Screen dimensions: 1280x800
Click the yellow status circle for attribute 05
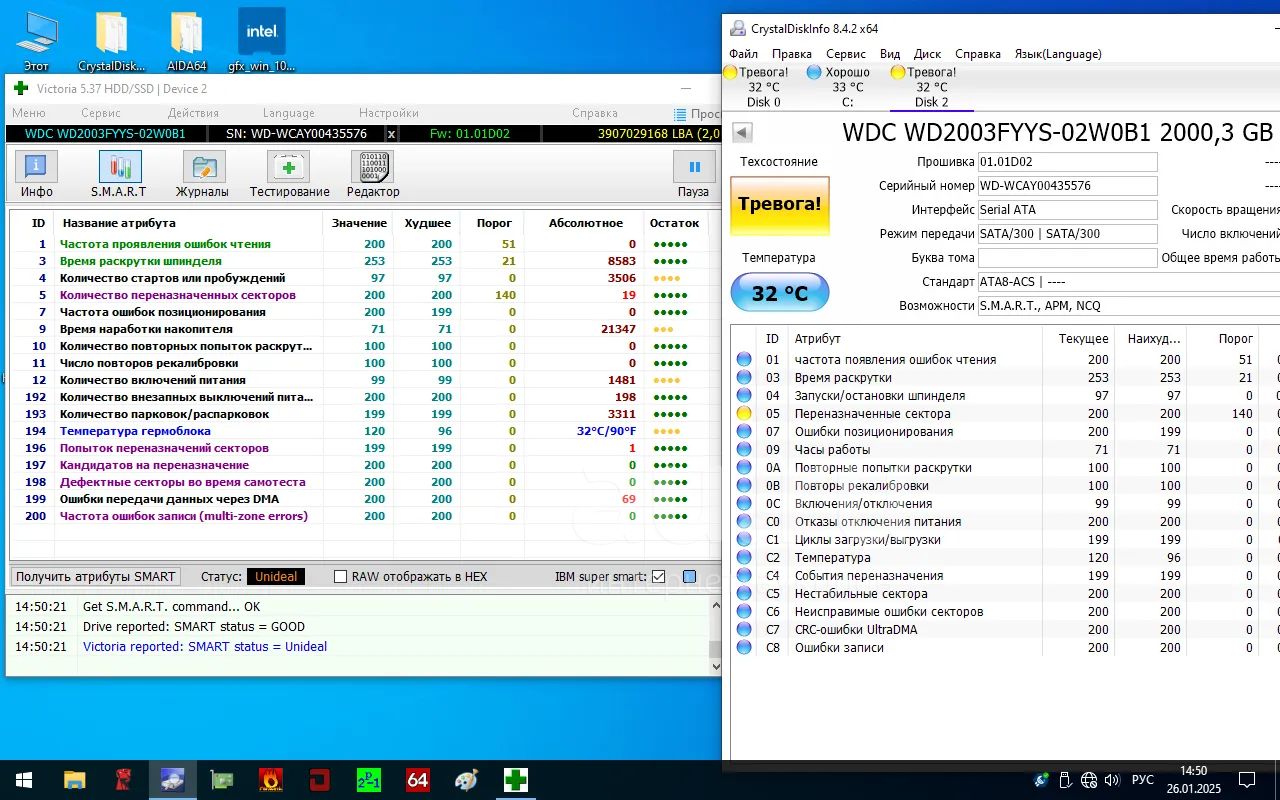[744, 413]
